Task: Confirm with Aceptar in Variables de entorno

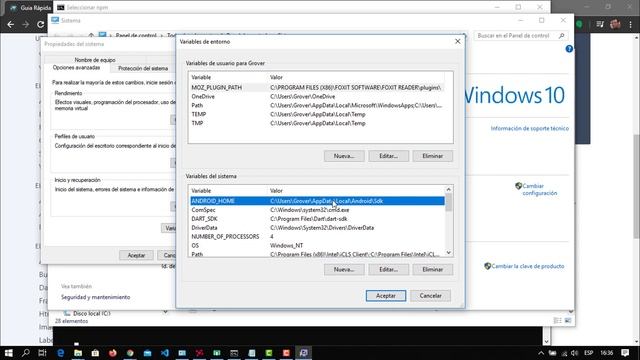Action: (x=386, y=296)
